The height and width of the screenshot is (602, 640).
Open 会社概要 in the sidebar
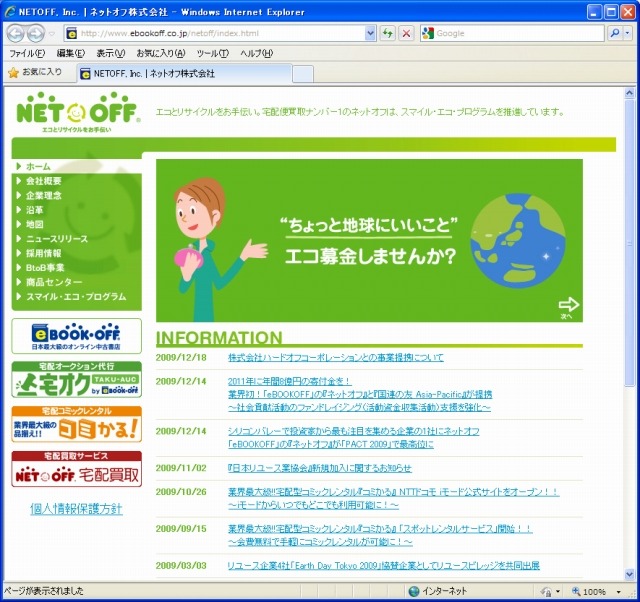pos(43,181)
